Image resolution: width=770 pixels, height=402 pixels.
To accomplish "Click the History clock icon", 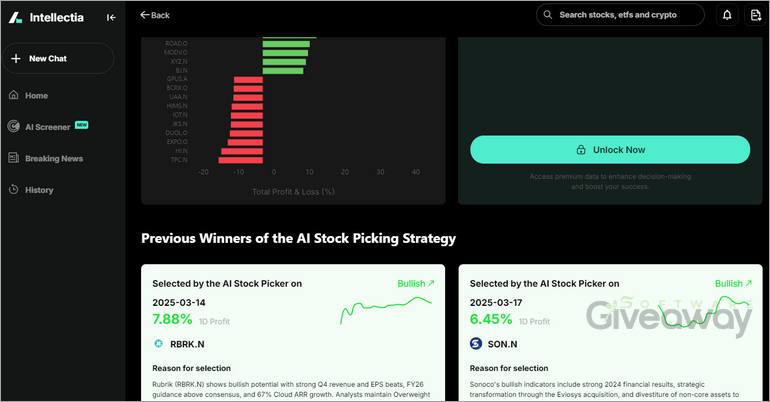I will point(14,190).
